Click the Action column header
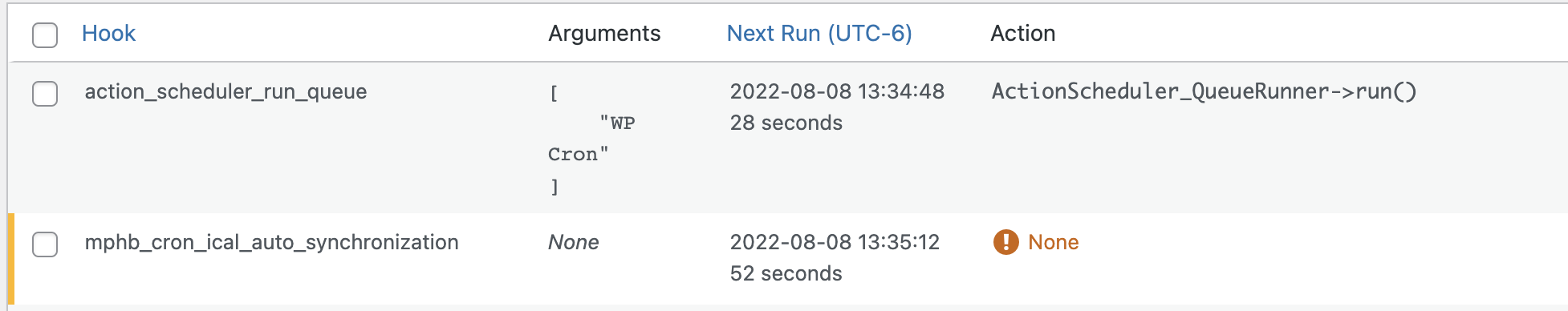1568x311 pixels. (x=1023, y=33)
